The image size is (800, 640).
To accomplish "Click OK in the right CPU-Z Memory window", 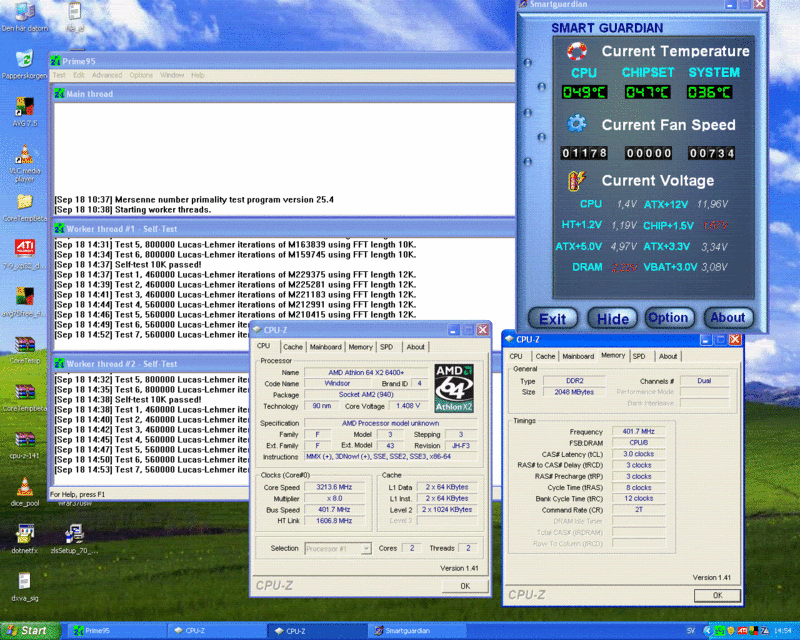I will point(717,596).
